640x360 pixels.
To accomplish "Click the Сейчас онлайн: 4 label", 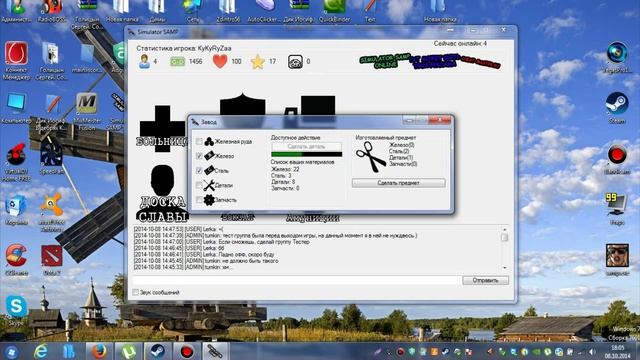I will tap(460, 43).
